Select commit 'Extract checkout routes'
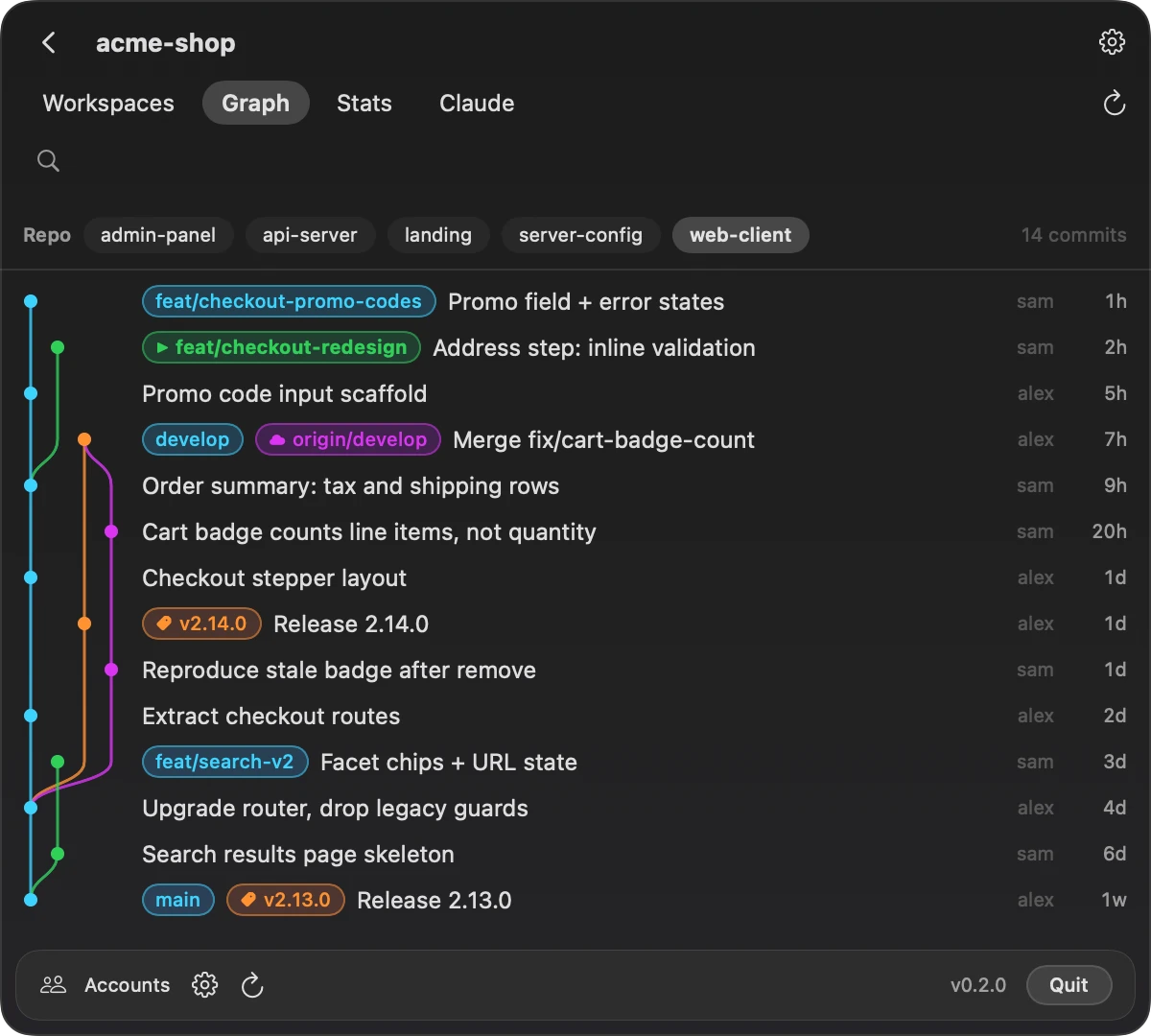 point(270,716)
